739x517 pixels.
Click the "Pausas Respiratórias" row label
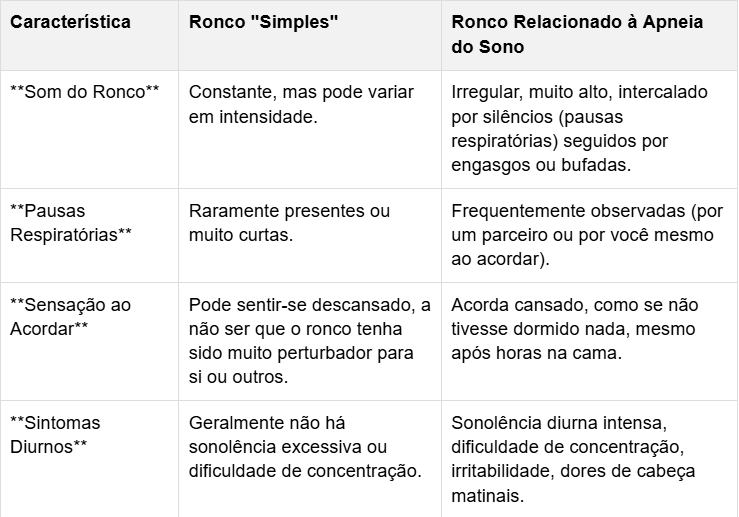(x=71, y=223)
